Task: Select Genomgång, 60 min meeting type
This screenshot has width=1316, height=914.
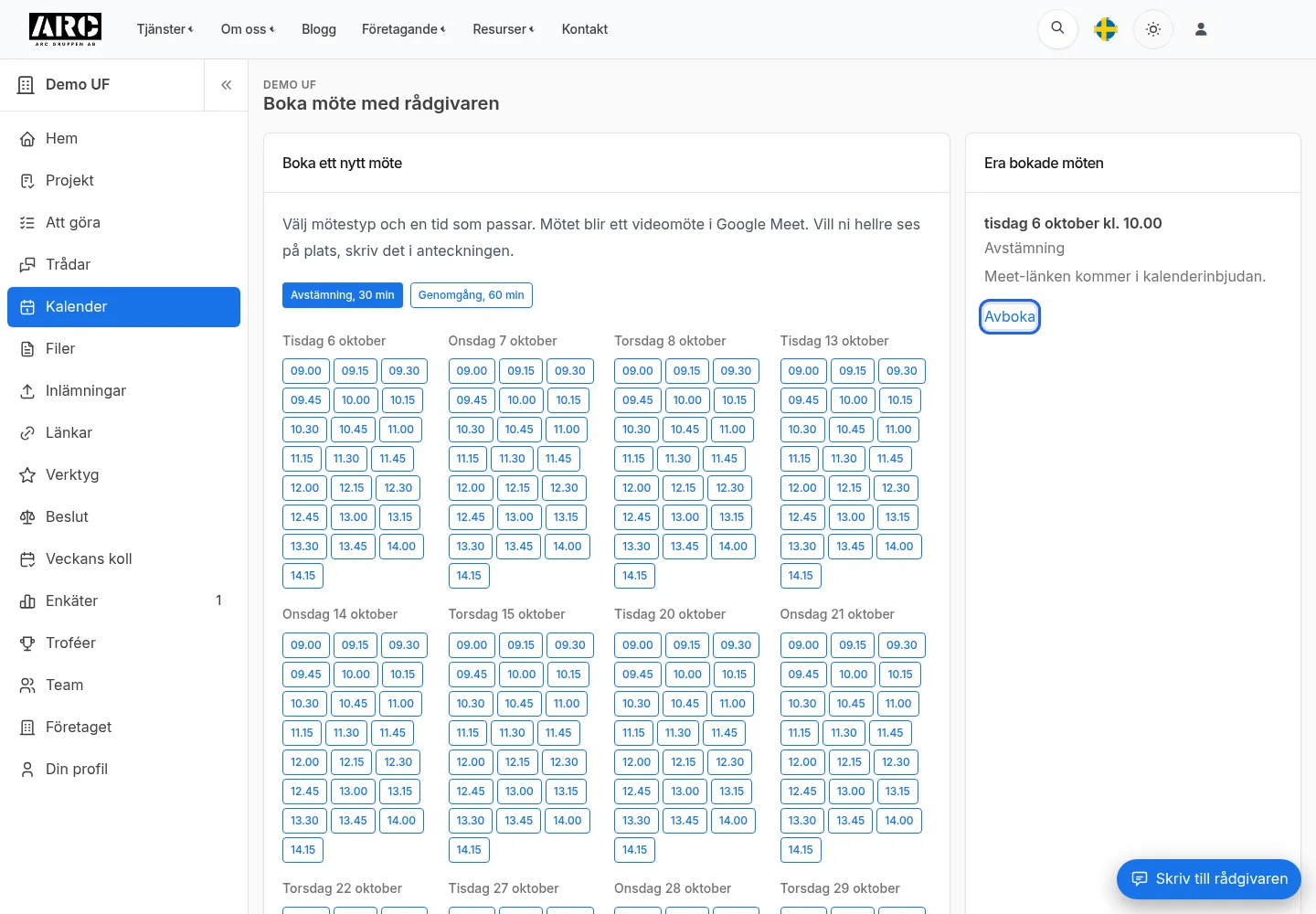Action: point(472,295)
